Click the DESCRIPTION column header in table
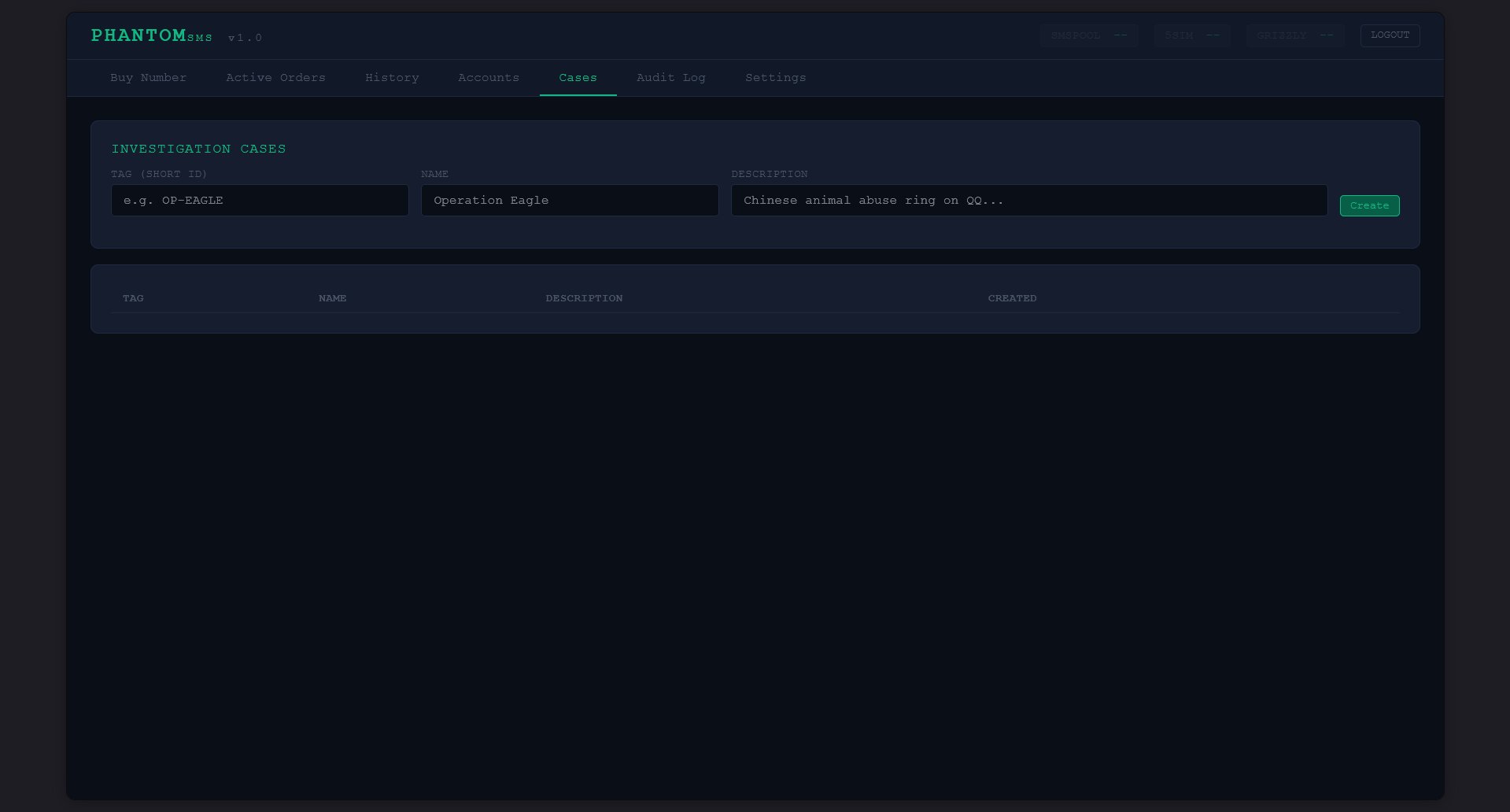This screenshot has height=812, width=1510. (x=584, y=298)
